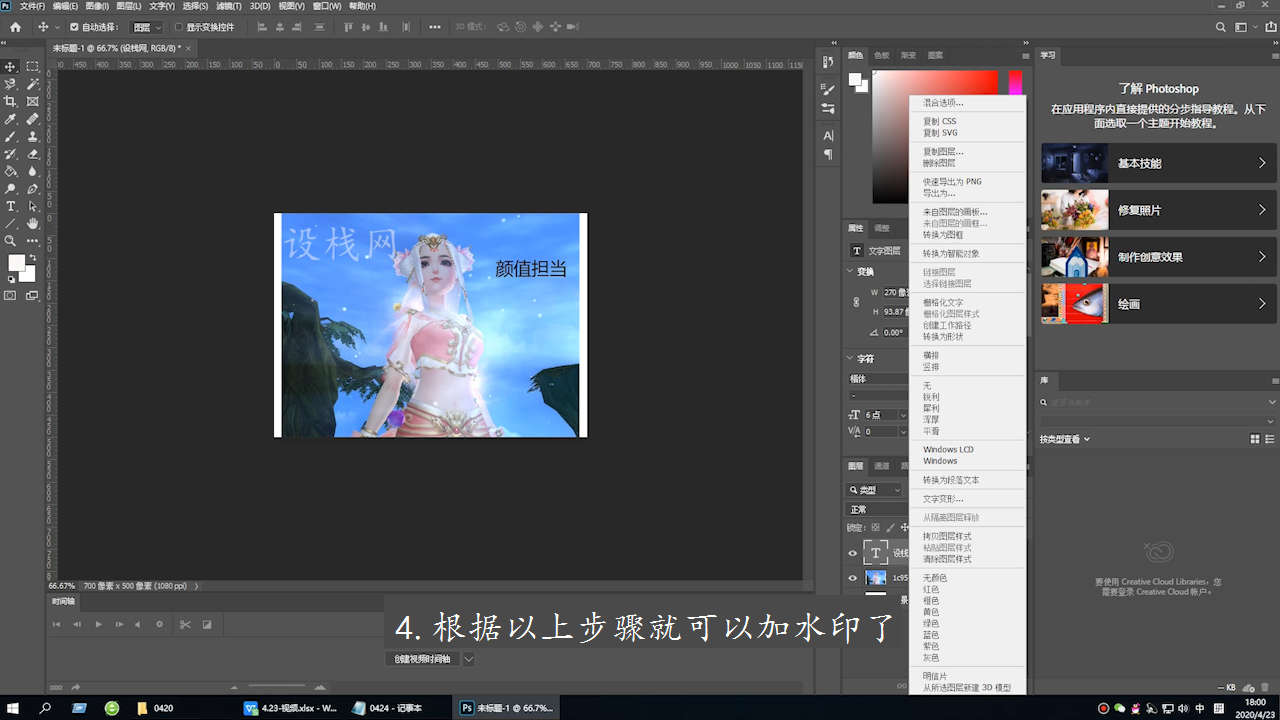
Task: Select the Eyedropper tool
Action: (x=10, y=119)
